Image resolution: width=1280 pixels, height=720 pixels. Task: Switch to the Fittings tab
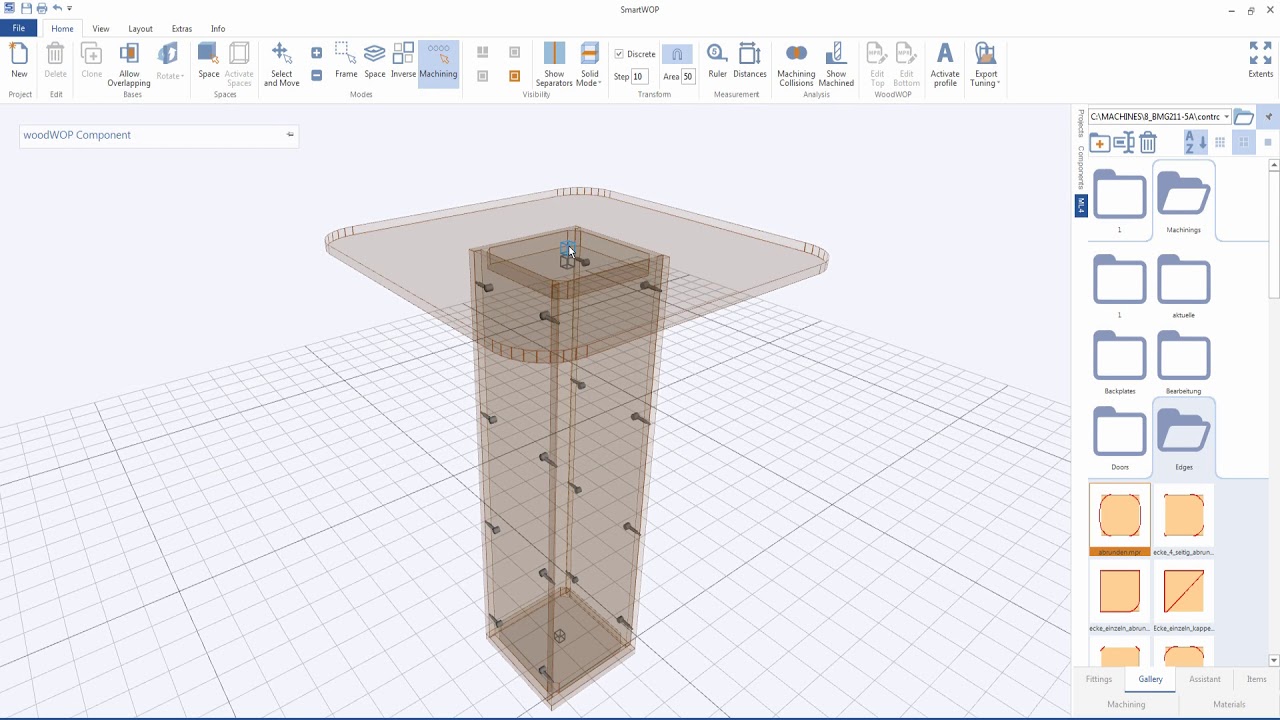pos(1099,679)
